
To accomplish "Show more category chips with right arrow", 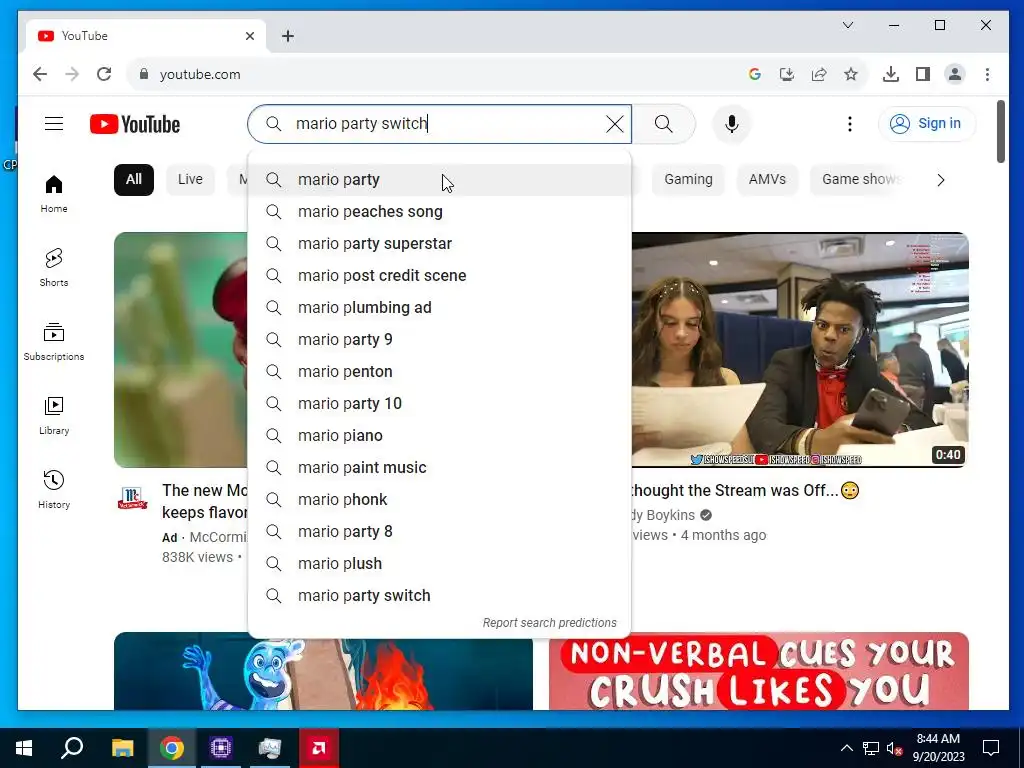I will pos(940,180).
